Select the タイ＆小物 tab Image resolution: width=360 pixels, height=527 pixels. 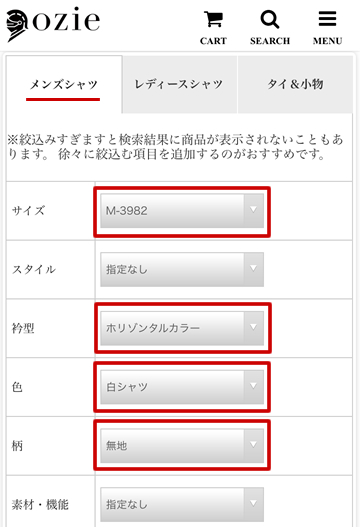coord(295,84)
